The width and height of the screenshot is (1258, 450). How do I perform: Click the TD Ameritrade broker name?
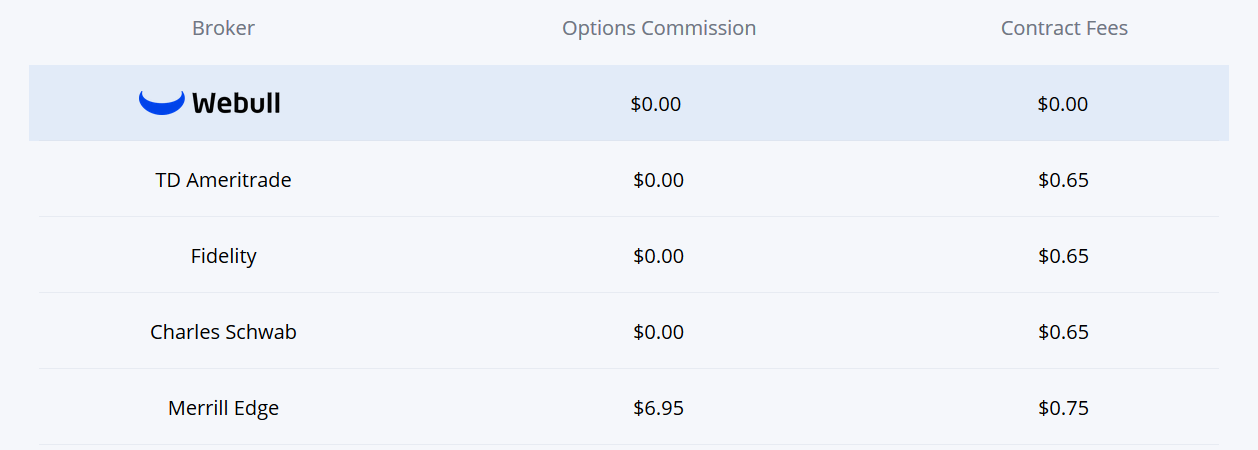coord(224,180)
